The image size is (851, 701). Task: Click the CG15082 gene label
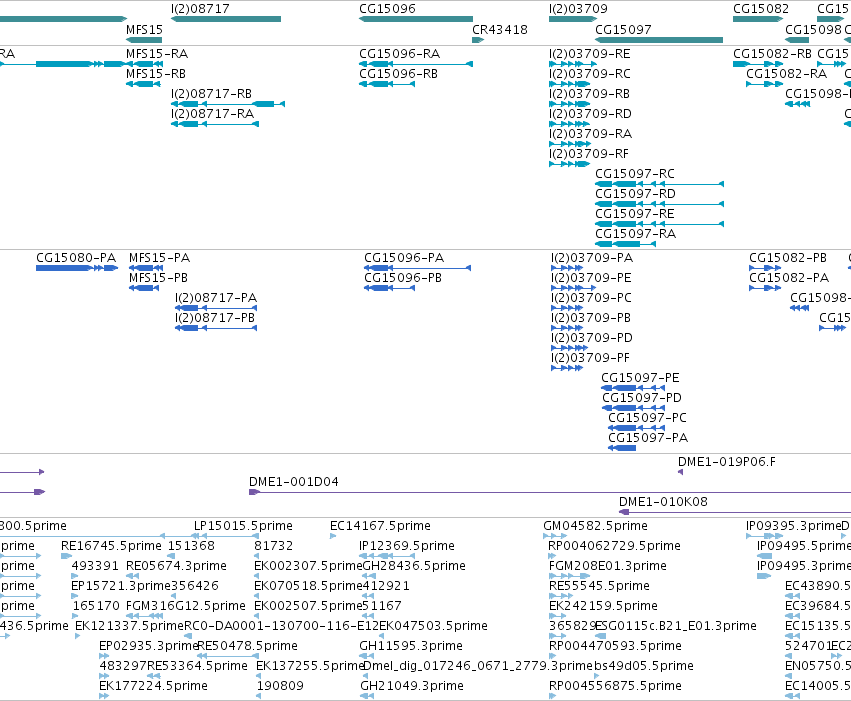coord(761,9)
